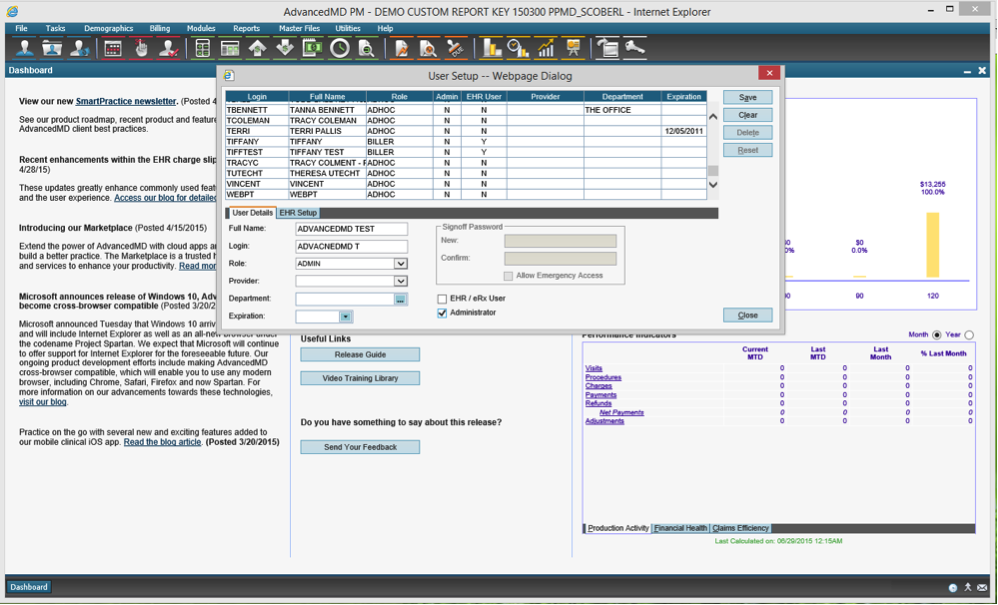Click the Save button in User Setup
The image size is (998, 605).
tap(748, 97)
